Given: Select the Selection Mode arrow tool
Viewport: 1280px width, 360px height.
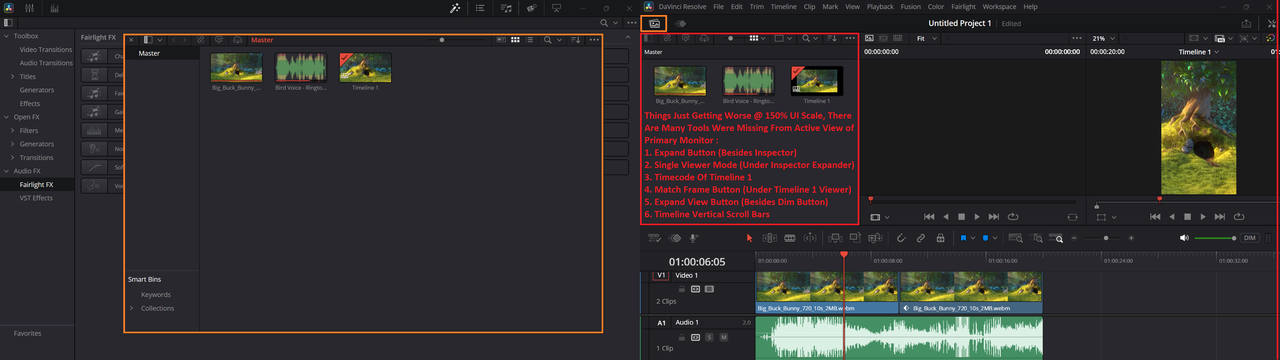Looking at the screenshot, I should 749,237.
